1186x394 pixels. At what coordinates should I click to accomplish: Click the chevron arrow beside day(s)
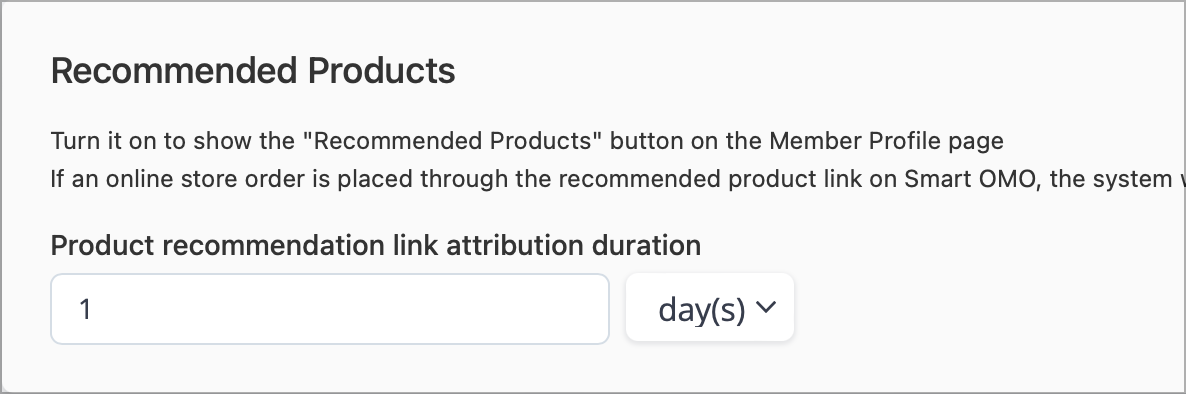pos(765,307)
